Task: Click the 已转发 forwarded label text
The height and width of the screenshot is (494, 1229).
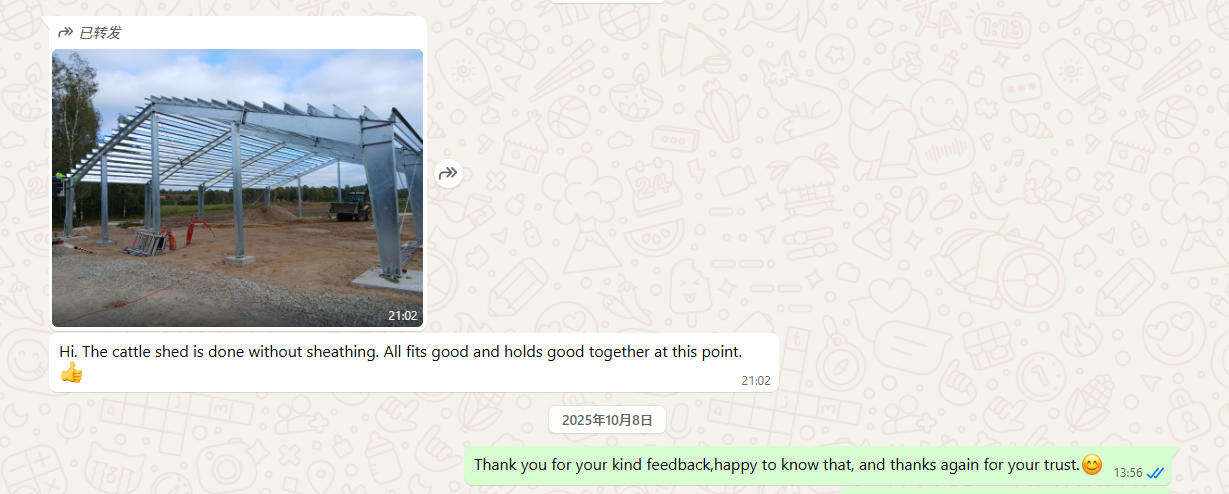Action: coord(100,33)
